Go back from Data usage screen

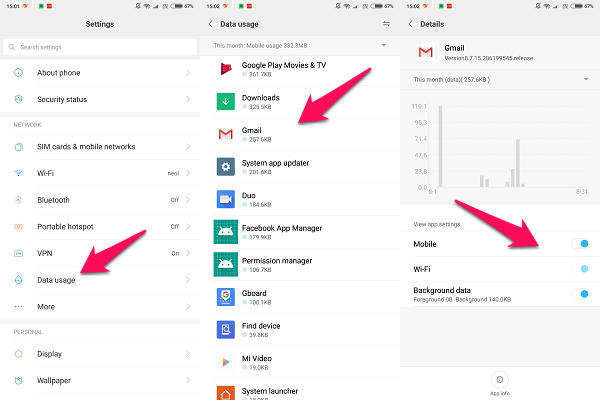(210, 24)
